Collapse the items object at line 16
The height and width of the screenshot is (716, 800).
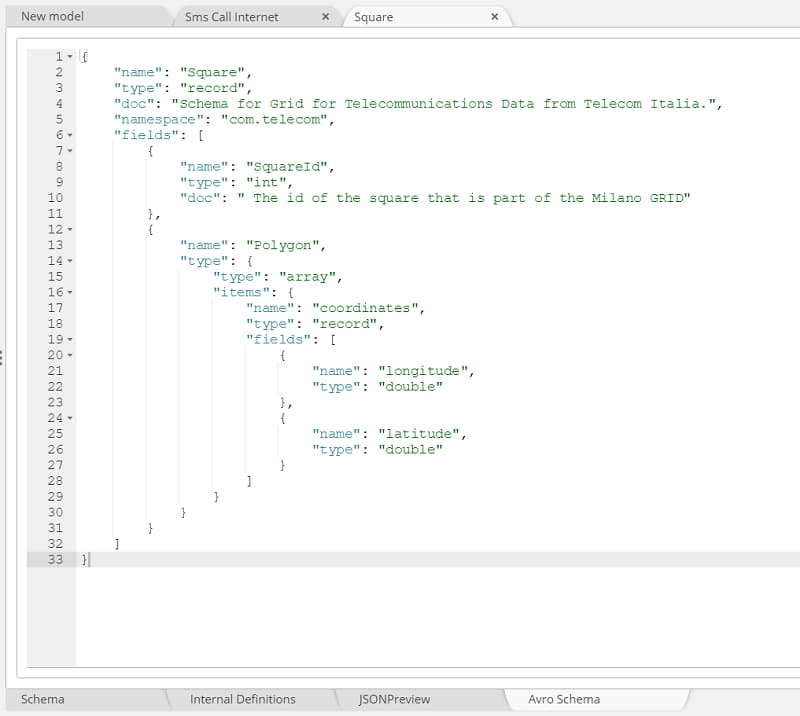click(x=70, y=292)
